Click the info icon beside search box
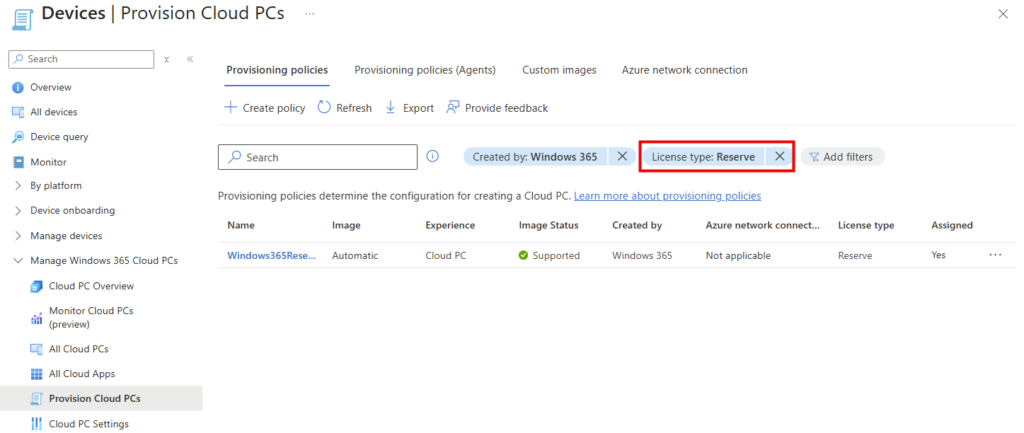1024x433 pixels. coord(432,157)
